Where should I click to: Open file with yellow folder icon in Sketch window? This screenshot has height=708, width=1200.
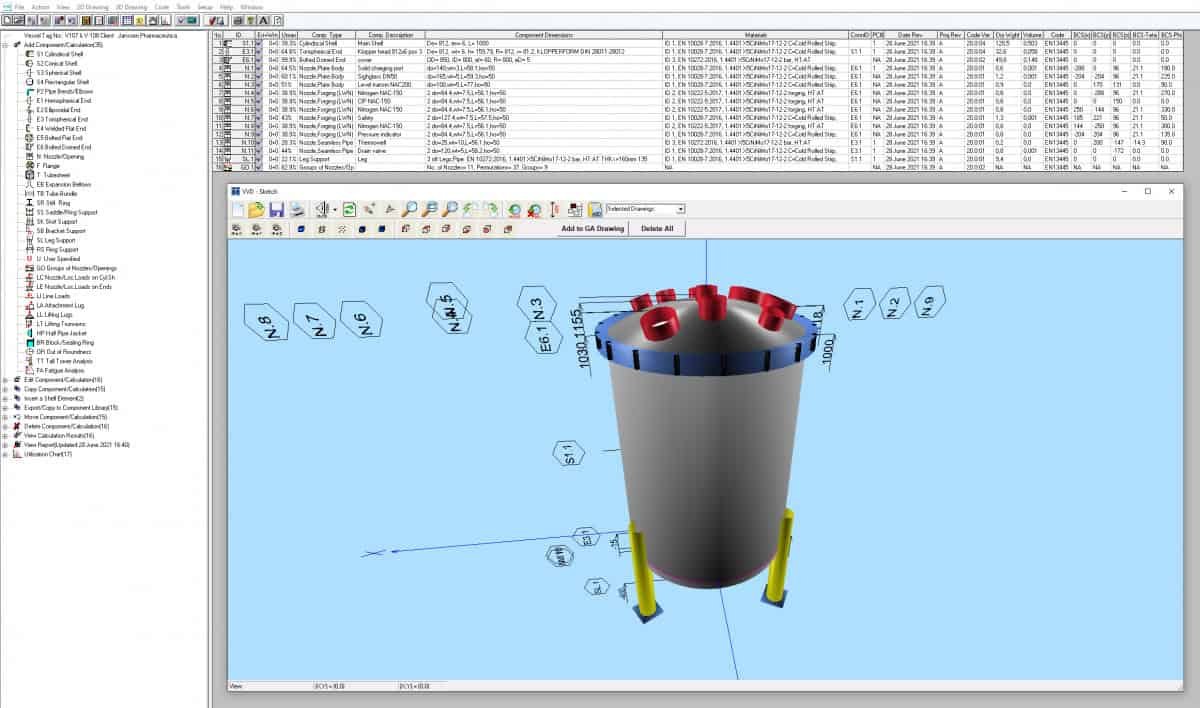(x=257, y=210)
